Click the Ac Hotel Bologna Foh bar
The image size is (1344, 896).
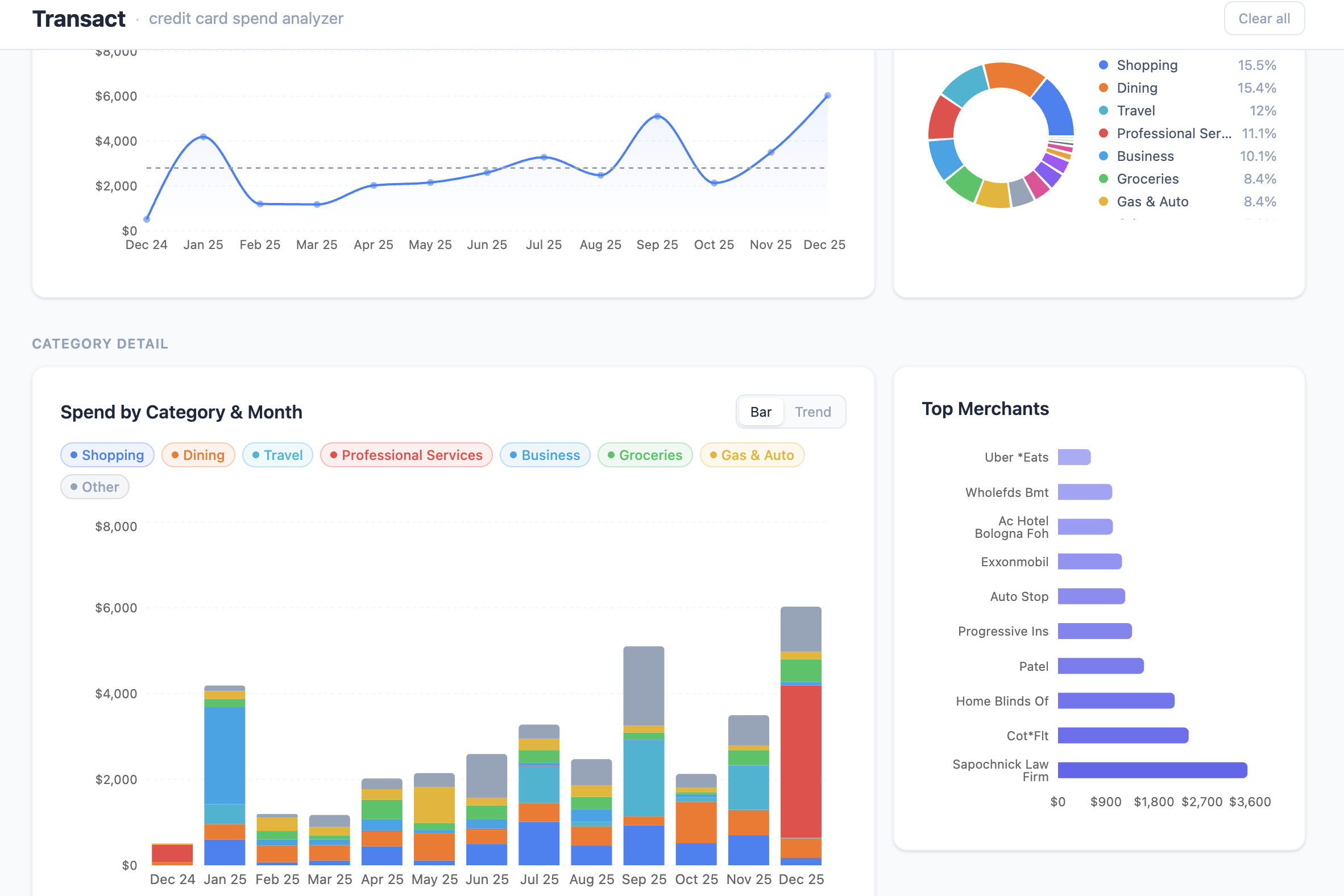click(1085, 526)
